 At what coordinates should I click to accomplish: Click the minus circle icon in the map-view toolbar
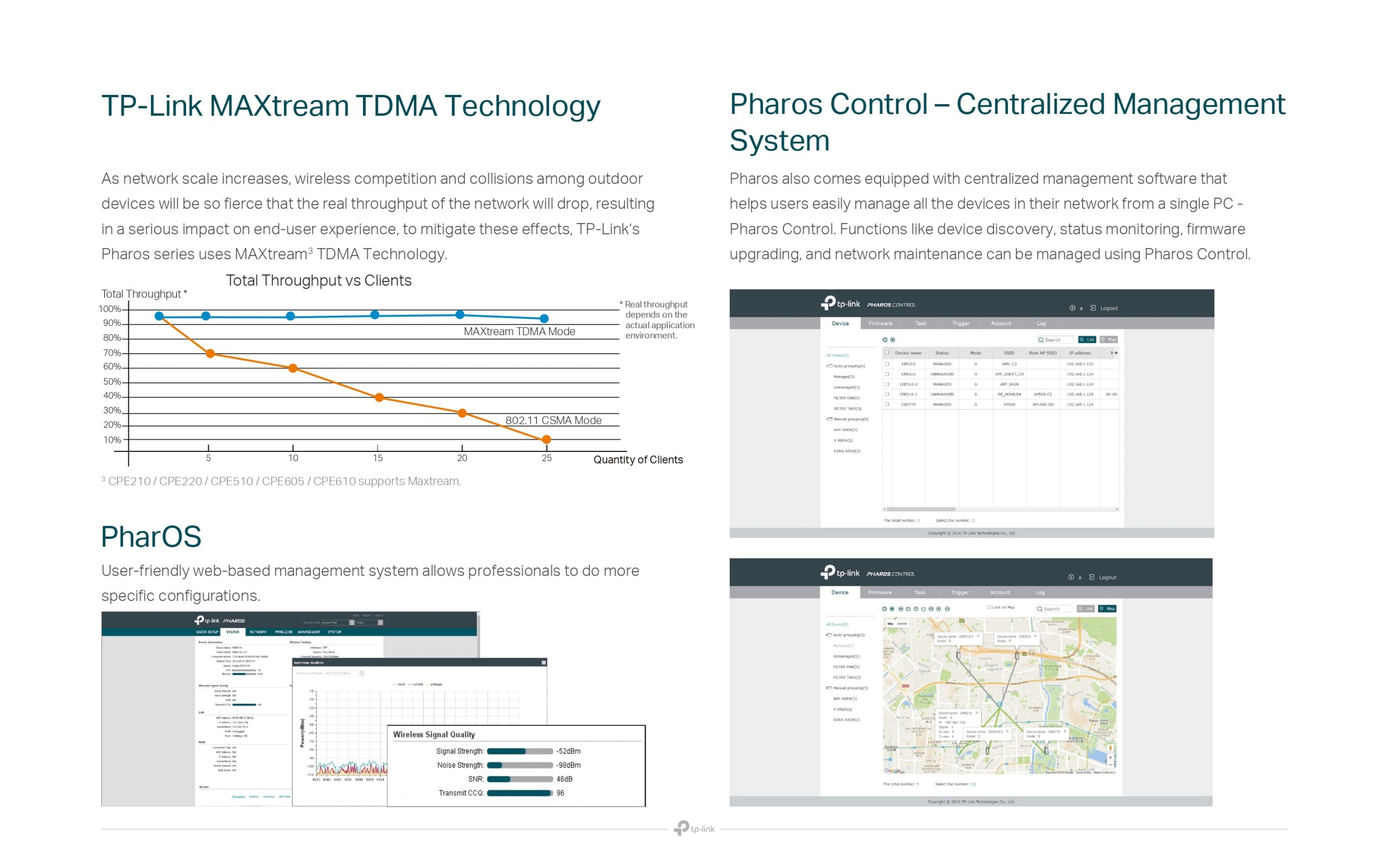[x=901, y=609]
